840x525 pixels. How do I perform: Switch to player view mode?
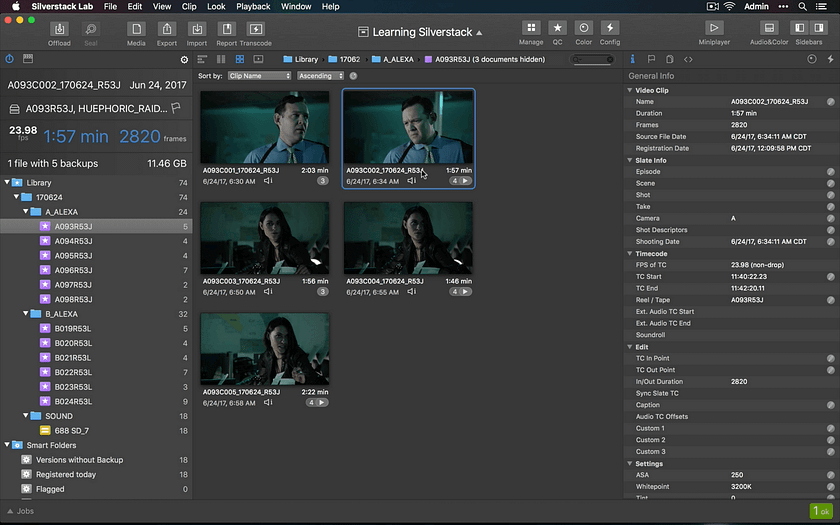click(258, 59)
